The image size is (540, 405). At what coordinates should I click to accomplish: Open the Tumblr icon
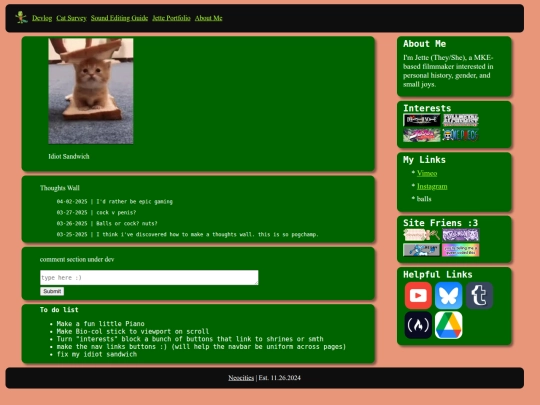pos(479,295)
